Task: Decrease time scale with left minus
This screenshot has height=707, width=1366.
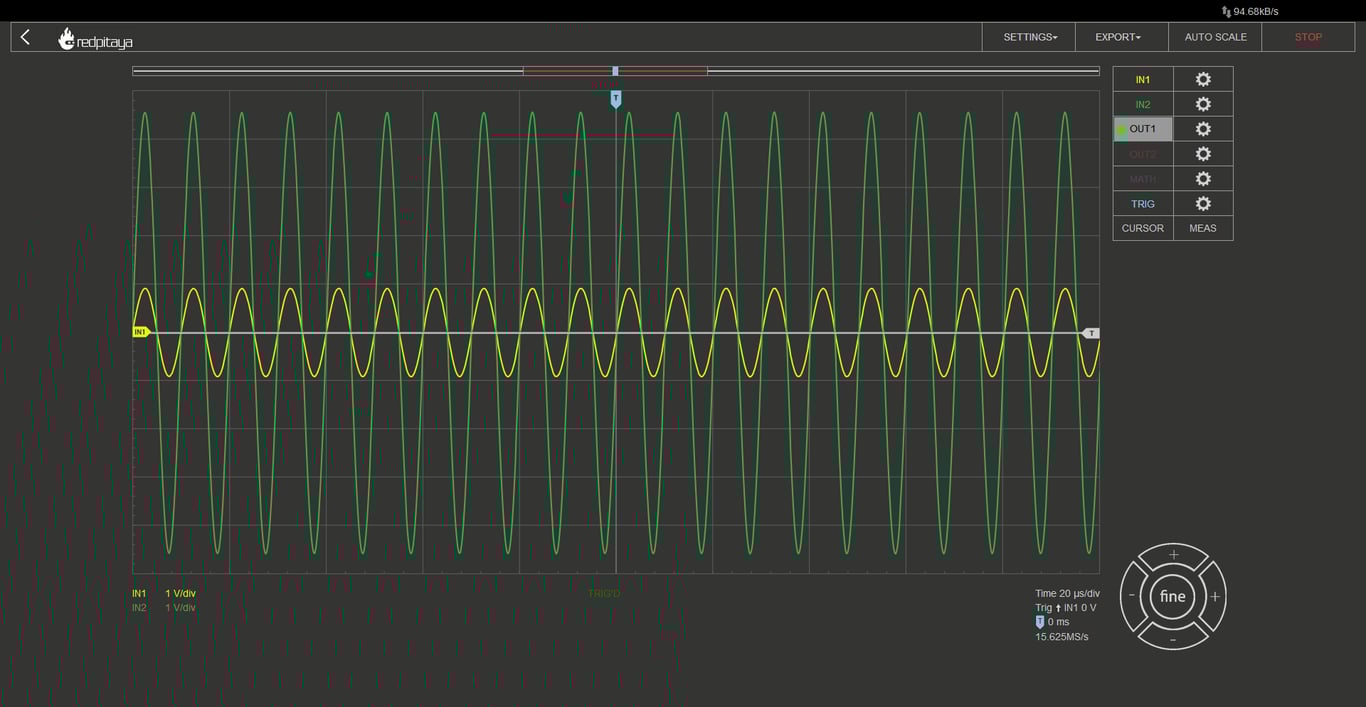Action: pyautogui.click(x=1132, y=597)
